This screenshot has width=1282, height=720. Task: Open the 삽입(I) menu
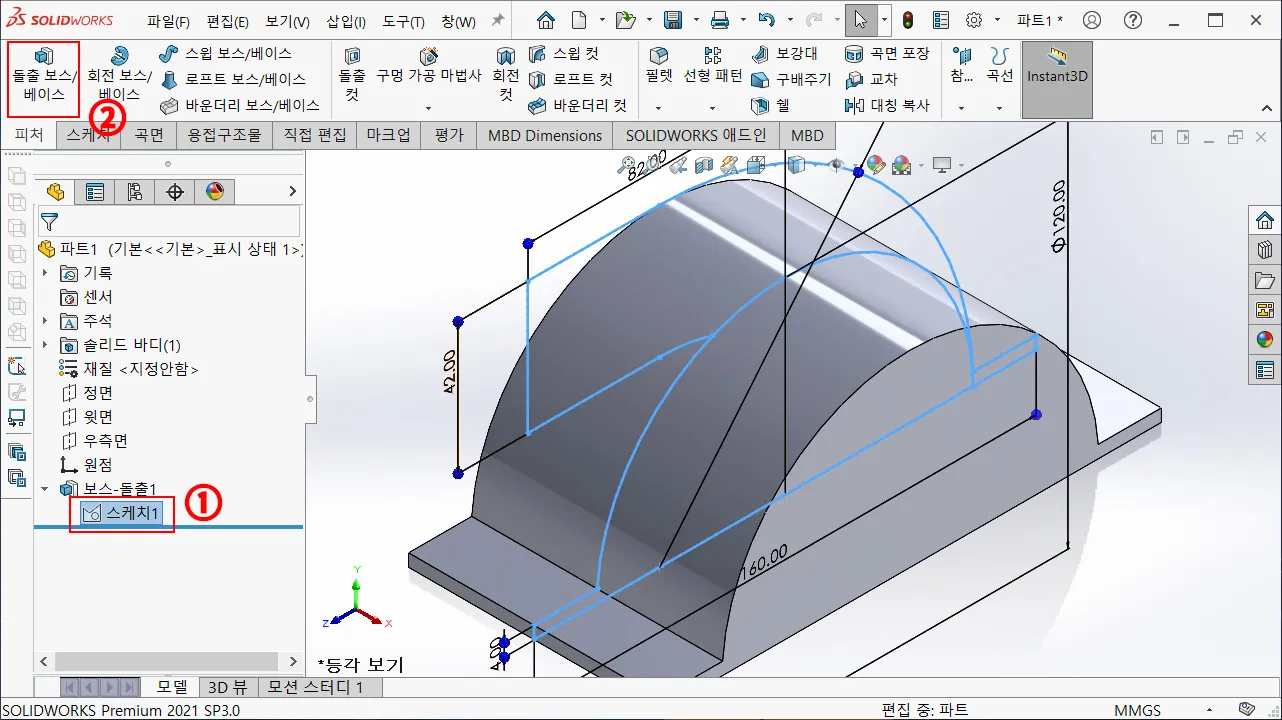(x=346, y=21)
